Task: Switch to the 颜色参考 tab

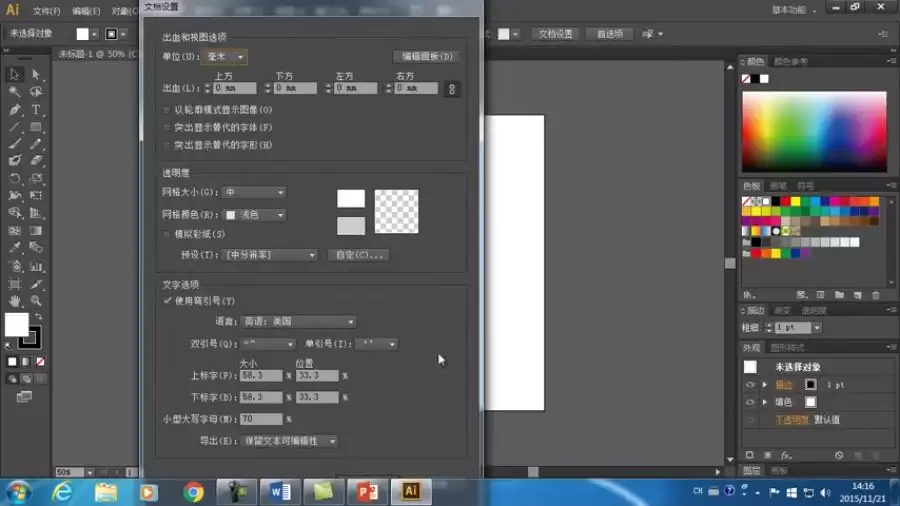Action: point(790,61)
